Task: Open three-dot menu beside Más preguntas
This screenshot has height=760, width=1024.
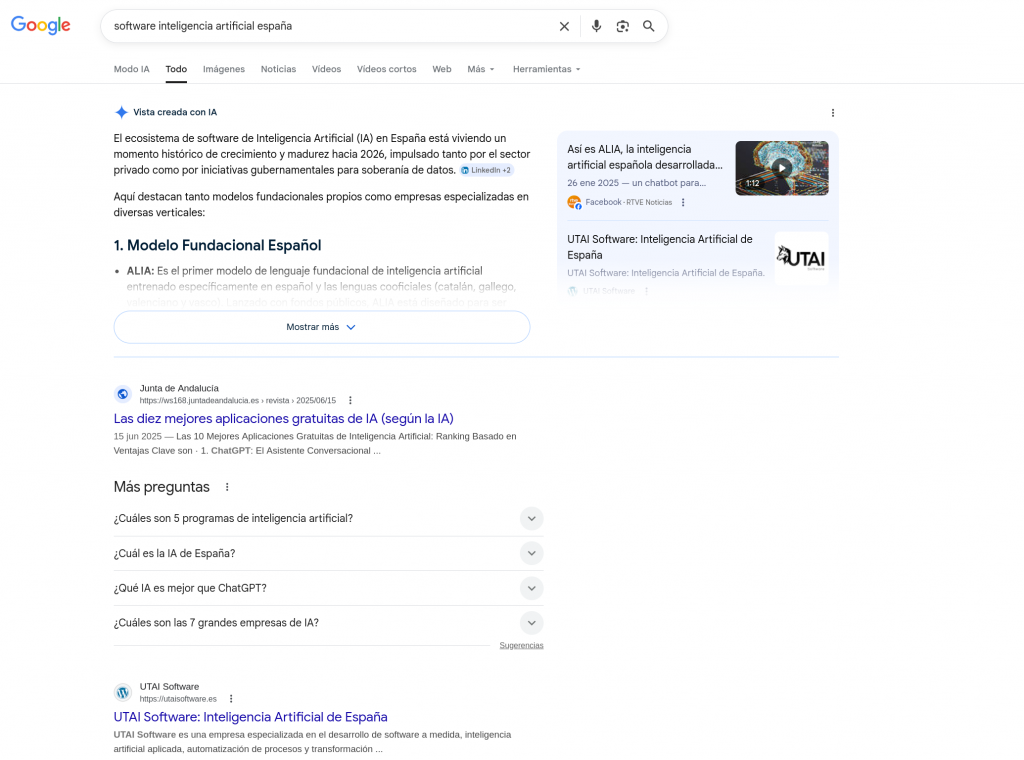Action: pyautogui.click(x=227, y=487)
